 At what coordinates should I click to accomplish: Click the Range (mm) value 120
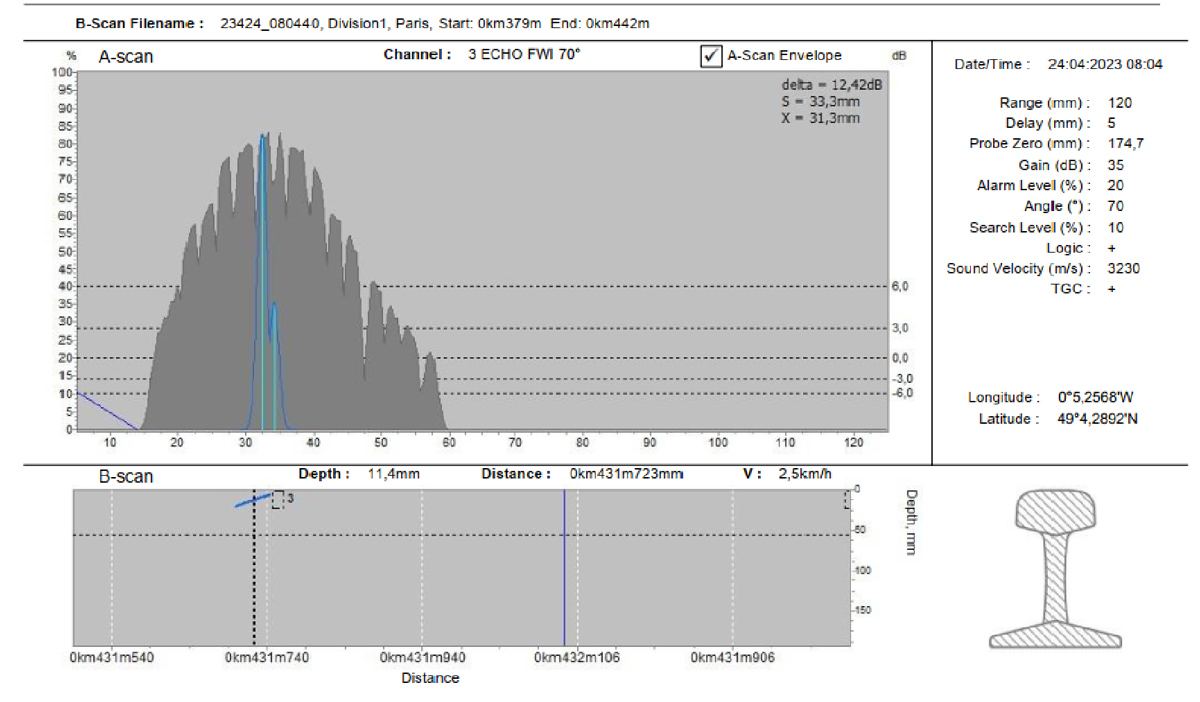tap(1119, 103)
